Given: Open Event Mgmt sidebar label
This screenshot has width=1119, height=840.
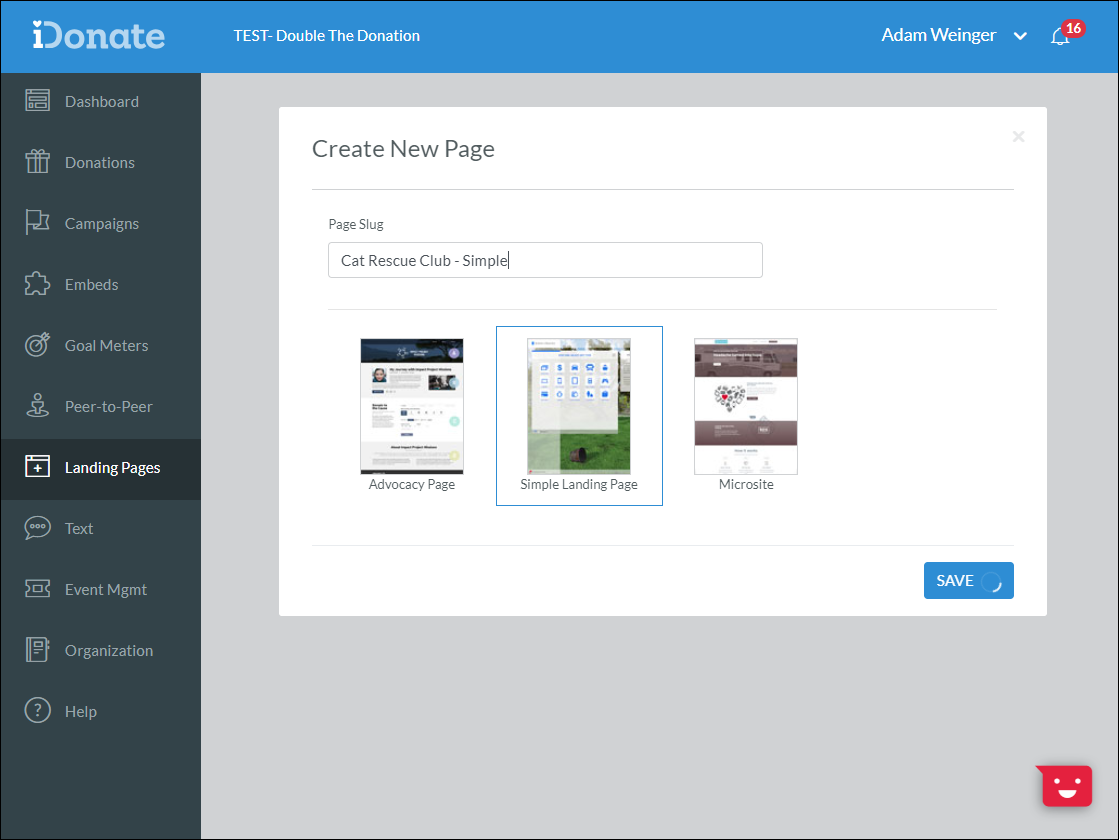Looking at the screenshot, I should coord(106,589).
